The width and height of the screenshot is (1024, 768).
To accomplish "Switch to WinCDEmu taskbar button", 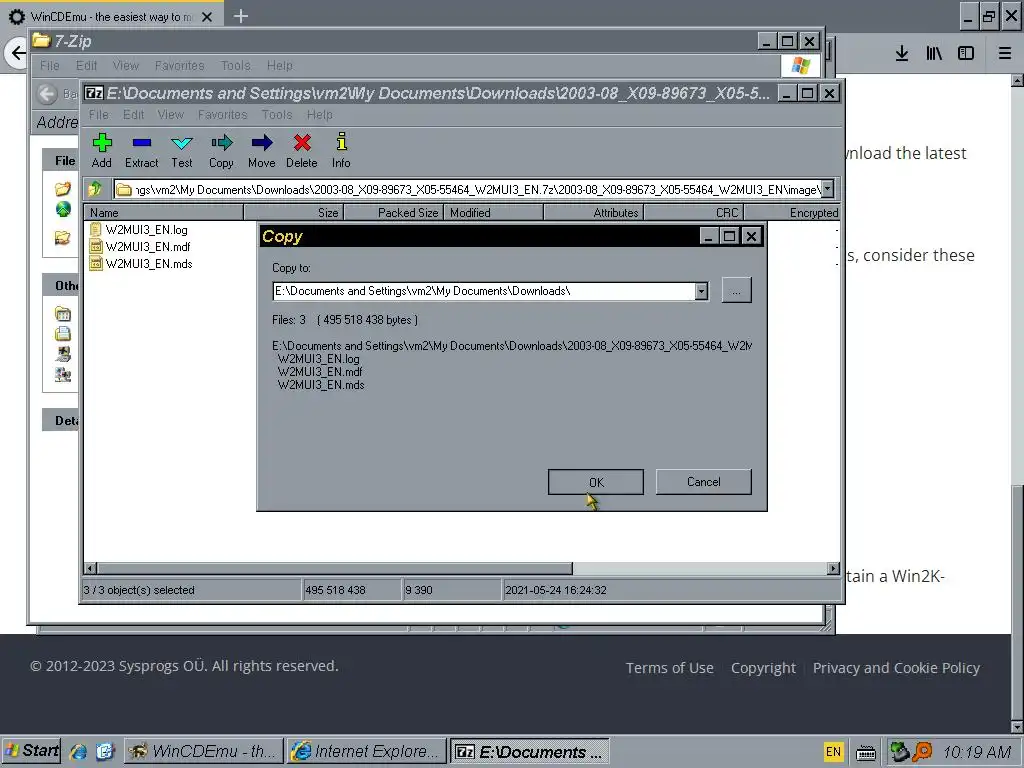I will (x=204, y=751).
